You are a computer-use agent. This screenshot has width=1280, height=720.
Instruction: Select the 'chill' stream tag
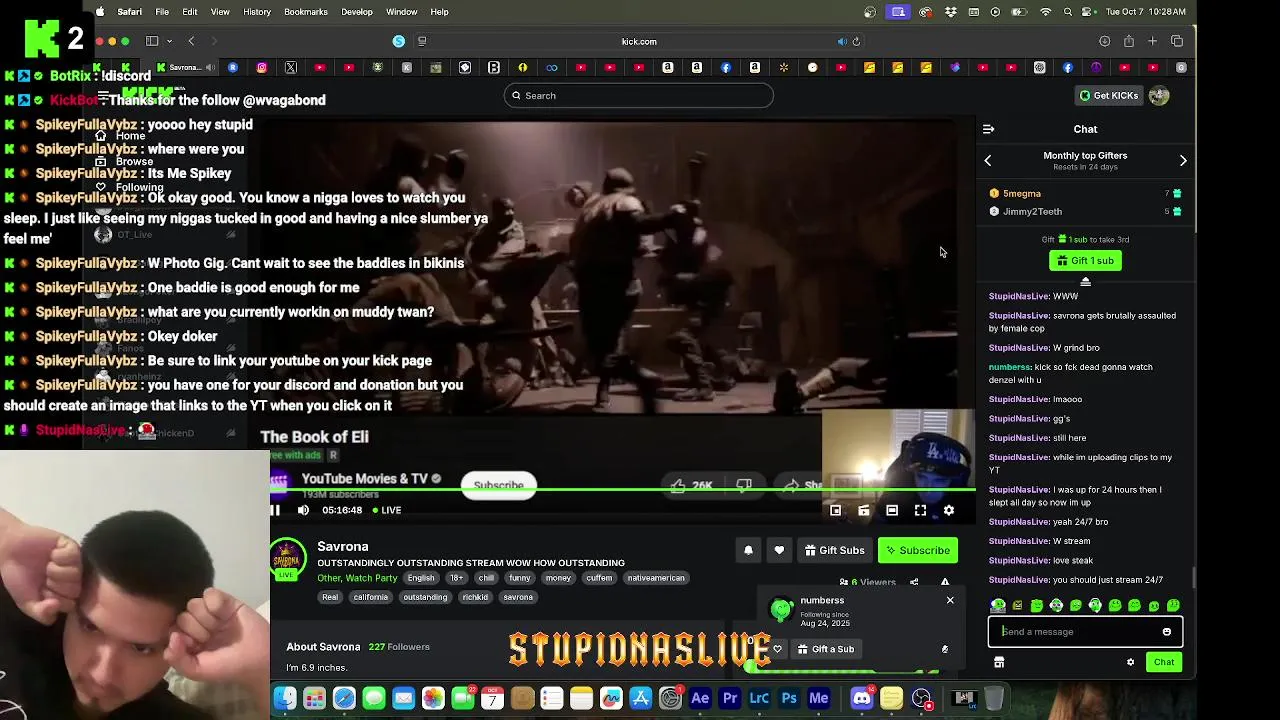(x=486, y=578)
